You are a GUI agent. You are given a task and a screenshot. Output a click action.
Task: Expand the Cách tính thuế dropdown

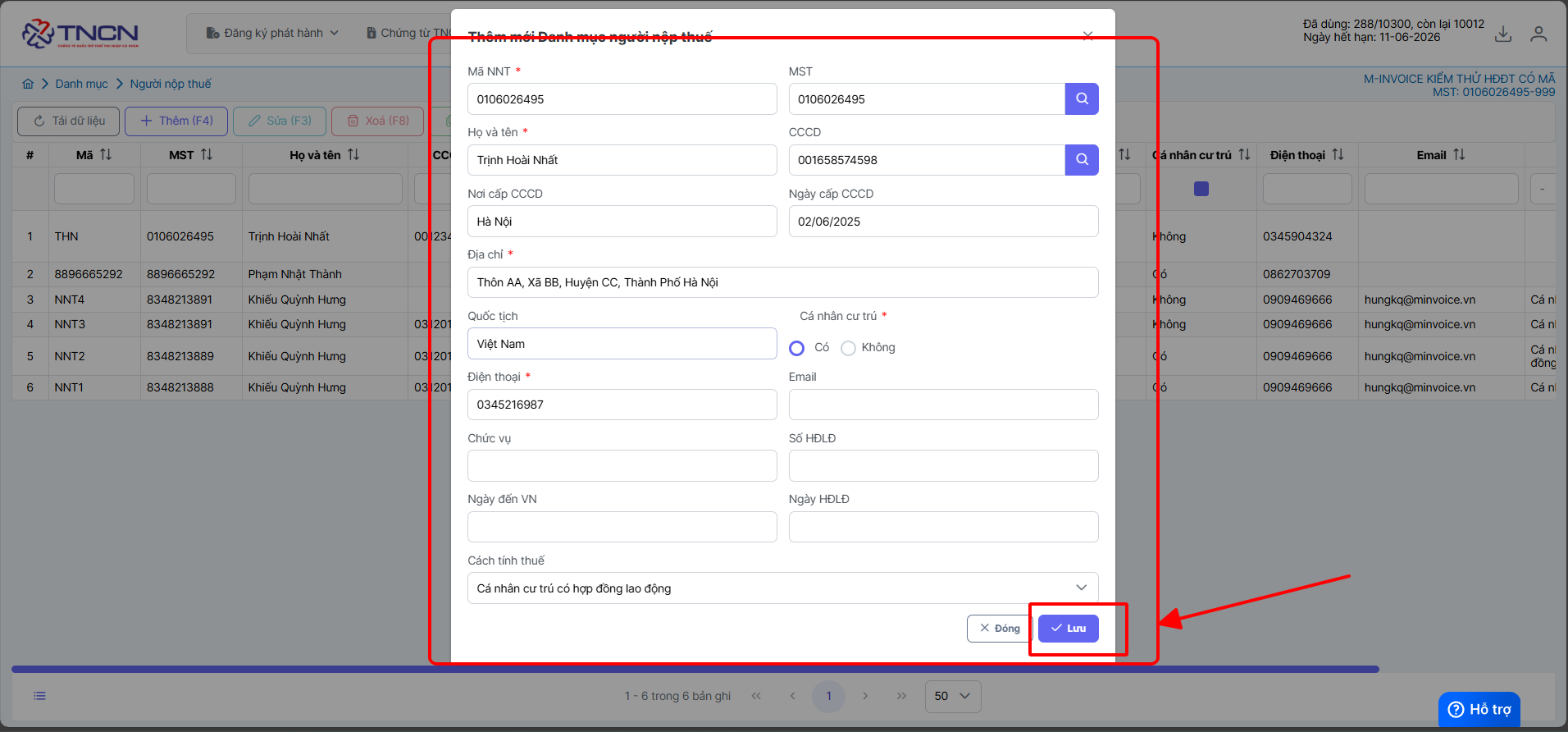tap(783, 588)
